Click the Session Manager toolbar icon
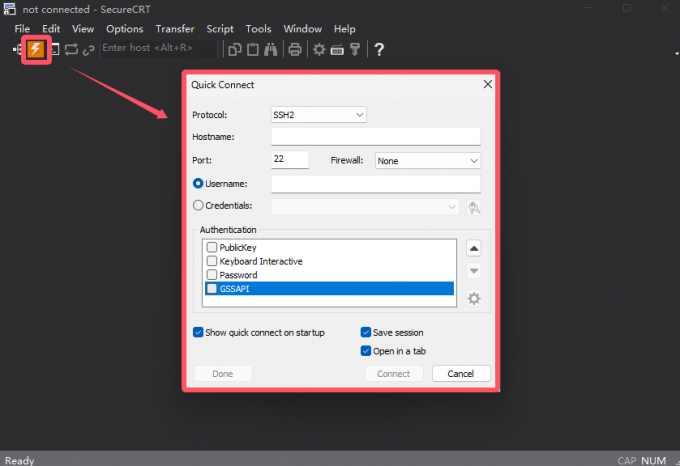The width and height of the screenshot is (680, 466). coord(17,49)
